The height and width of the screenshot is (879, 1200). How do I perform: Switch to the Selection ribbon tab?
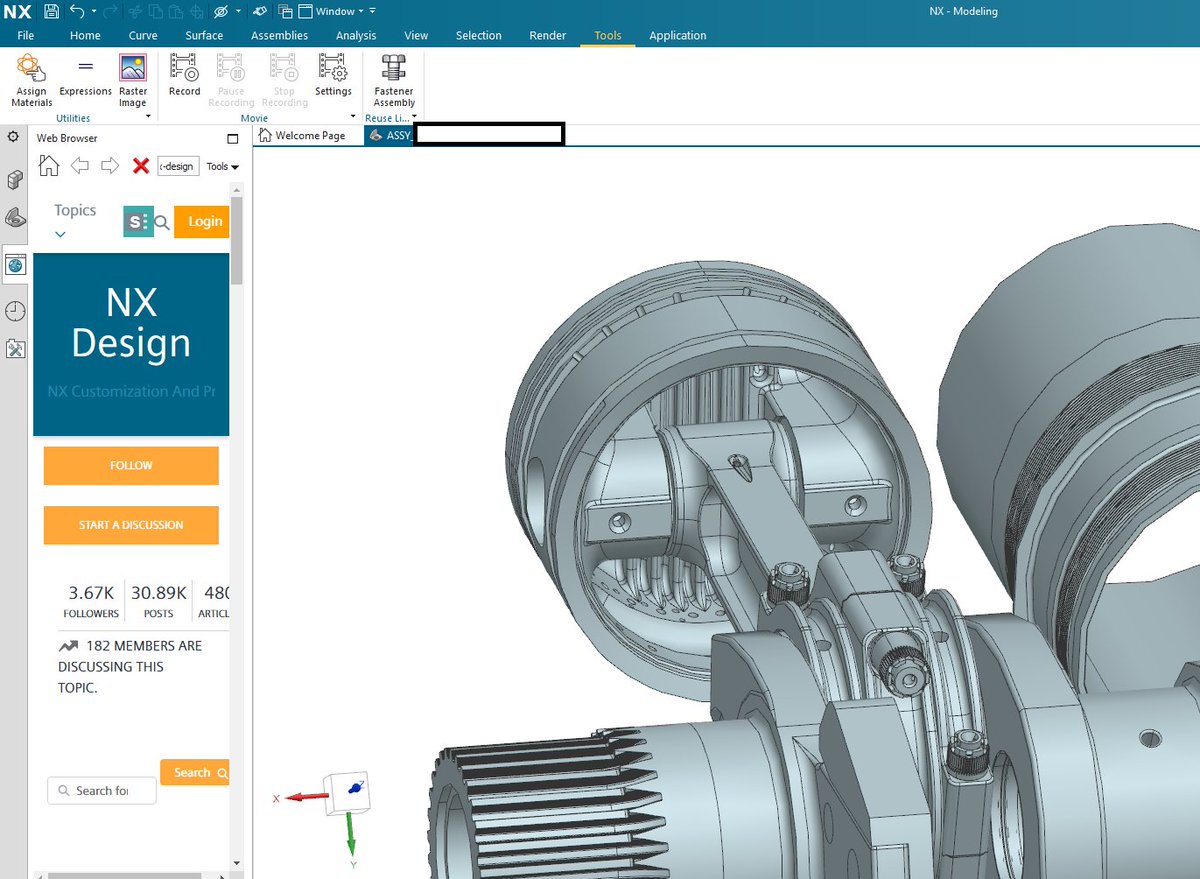(x=479, y=35)
